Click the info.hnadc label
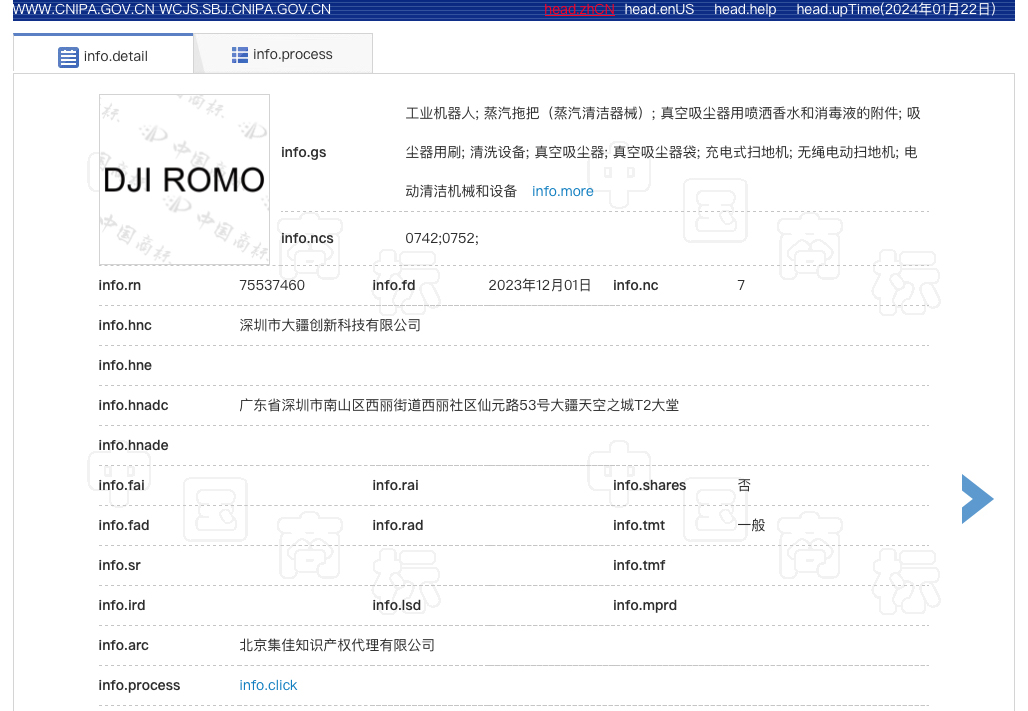1028x711 pixels. coord(133,405)
